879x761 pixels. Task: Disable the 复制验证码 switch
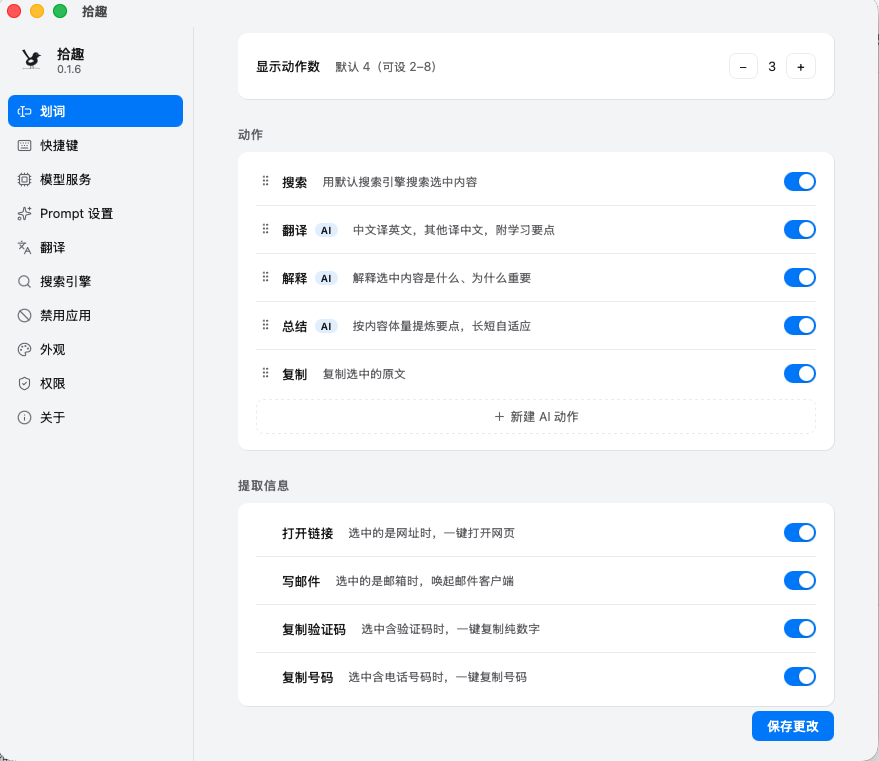pyautogui.click(x=799, y=629)
